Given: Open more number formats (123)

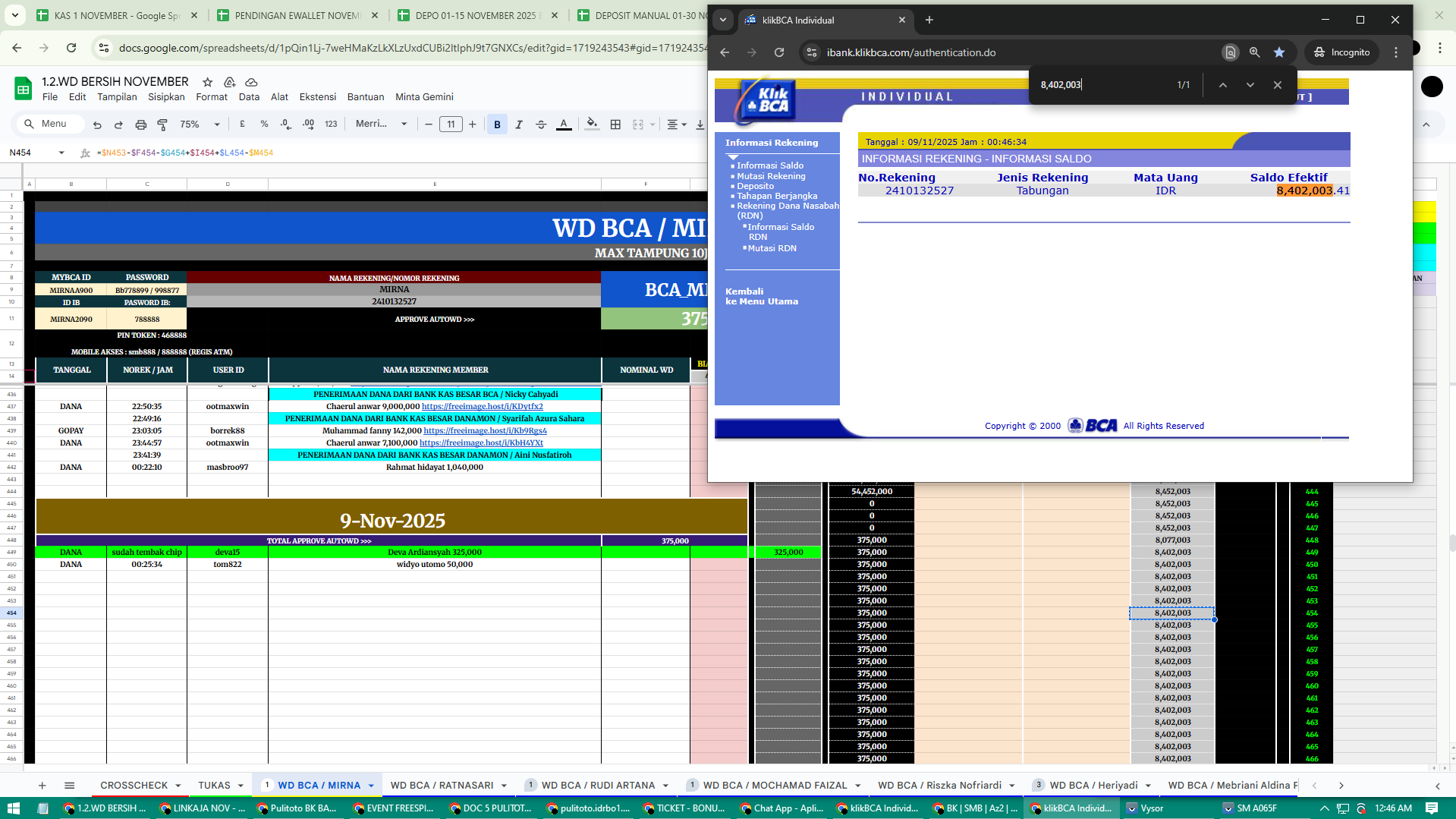Looking at the screenshot, I should tap(331, 124).
